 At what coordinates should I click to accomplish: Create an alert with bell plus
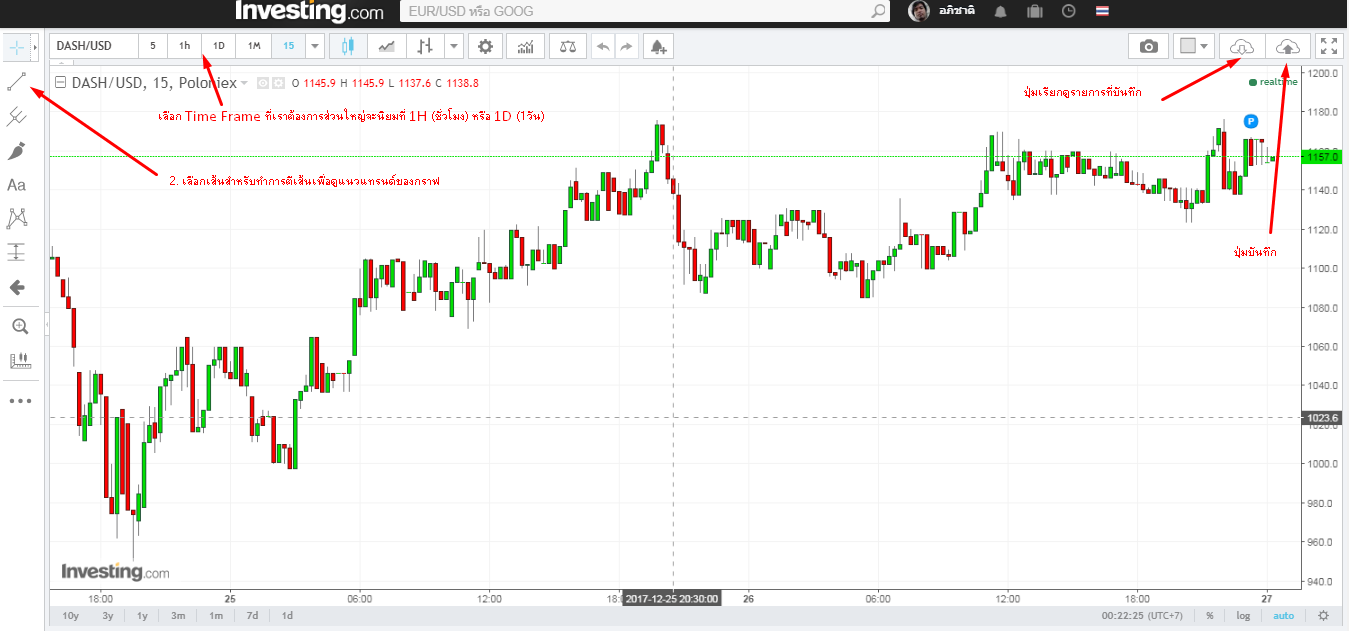pyautogui.click(x=657, y=46)
